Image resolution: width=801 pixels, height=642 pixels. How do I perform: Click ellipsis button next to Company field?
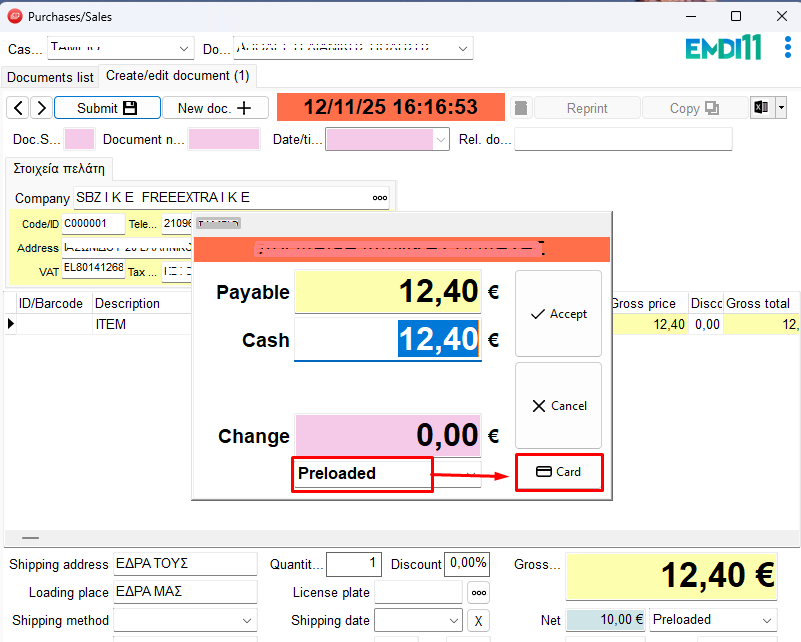(x=380, y=198)
